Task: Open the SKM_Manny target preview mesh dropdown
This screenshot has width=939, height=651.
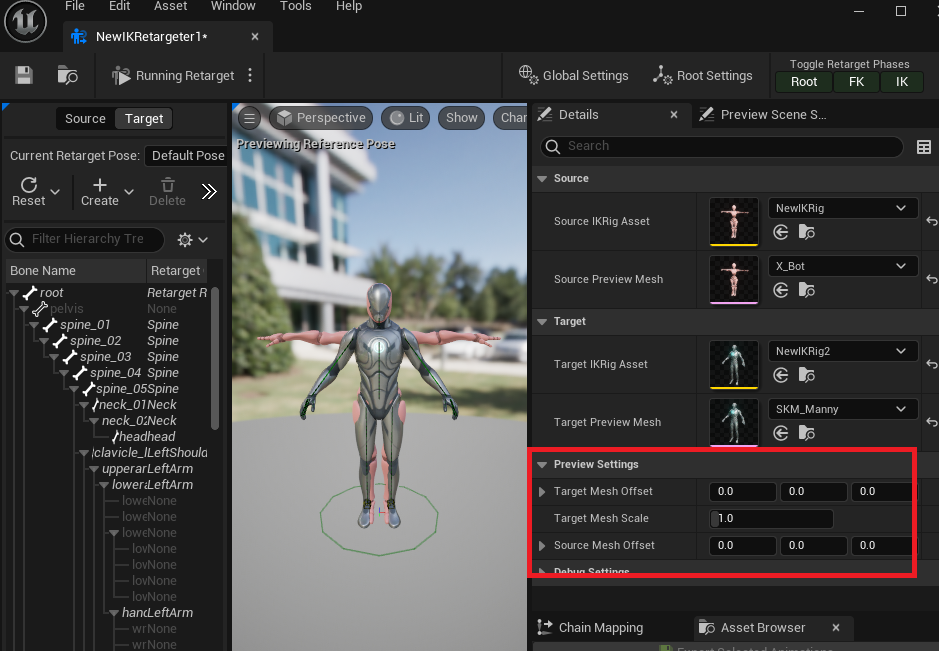Action: point(843,409)
